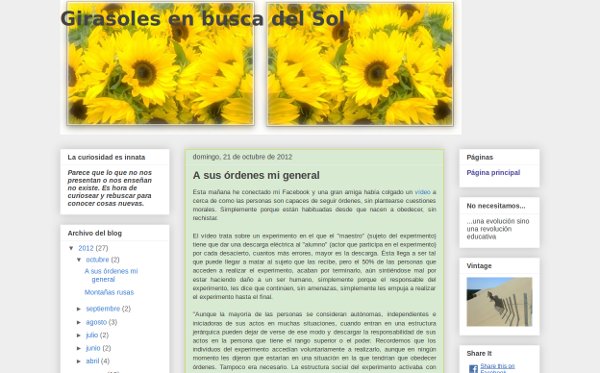Expand the septiembre archive month
Viewport: 600px width, 373px height.
pos(79,309)
